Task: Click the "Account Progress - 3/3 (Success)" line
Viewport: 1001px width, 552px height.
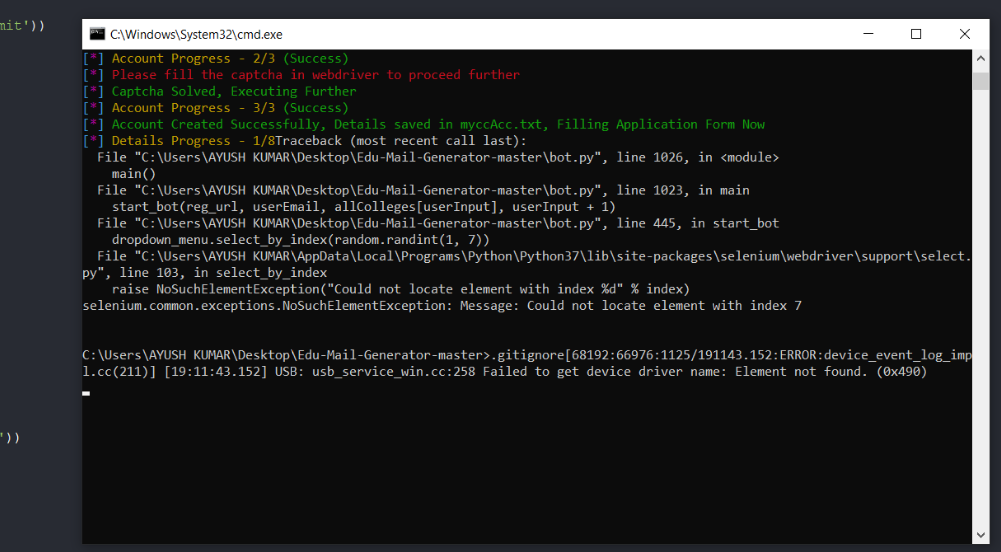Action: click(230, 108)
